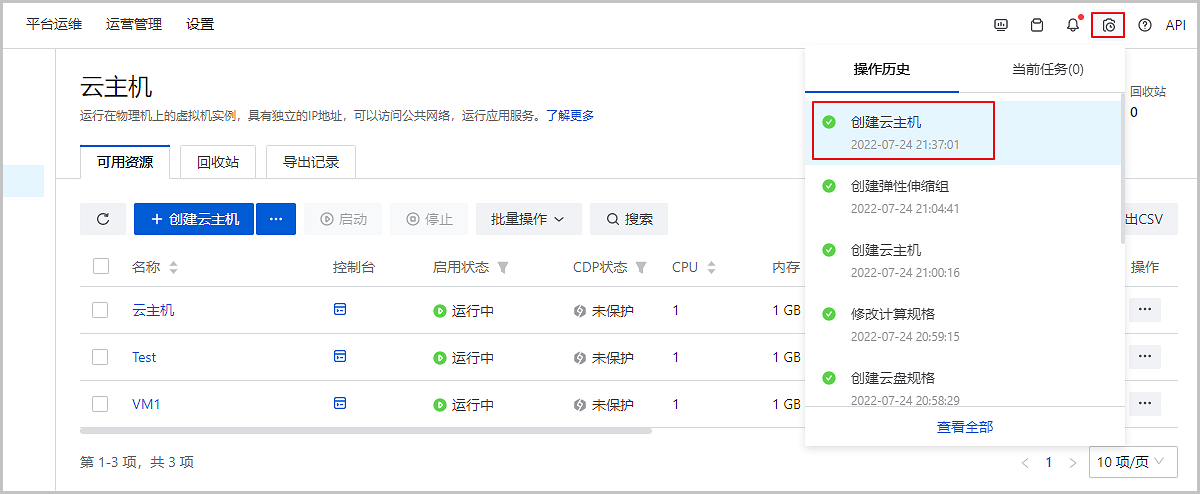This screenshot has height=494, width=1200.
Task: Open console icon for Test VM
Action: 340,357
